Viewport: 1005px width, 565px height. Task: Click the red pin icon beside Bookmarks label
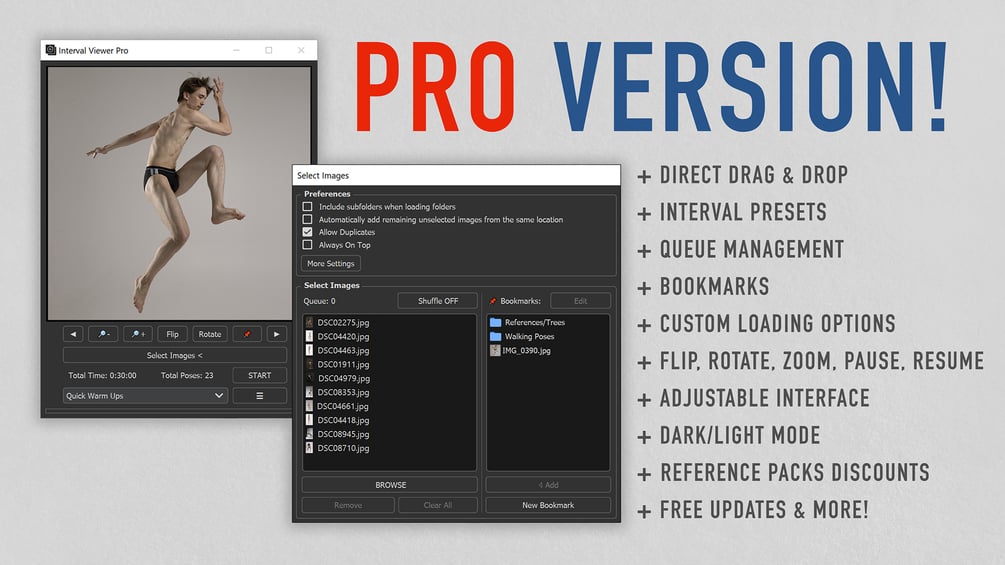click(x=493, y=300)
